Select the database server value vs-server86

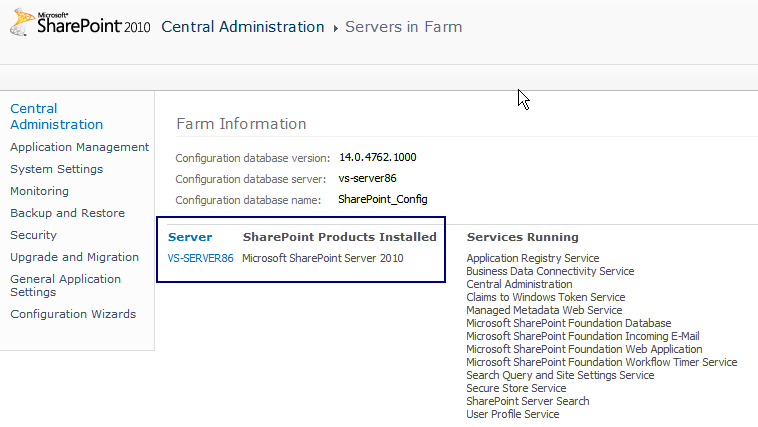(x=367, y=178)
